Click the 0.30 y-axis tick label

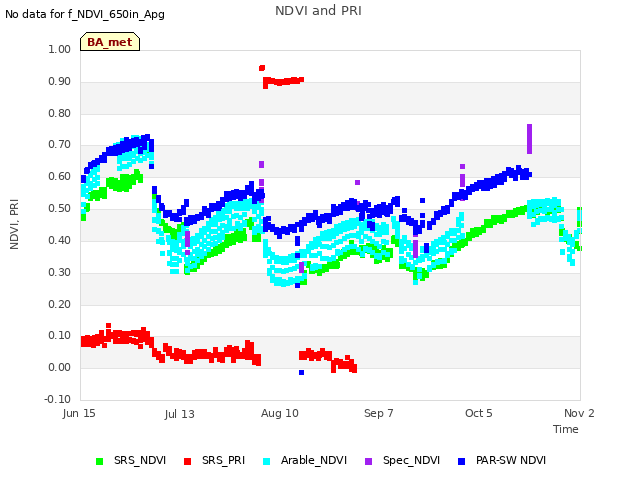click(60, 272)
